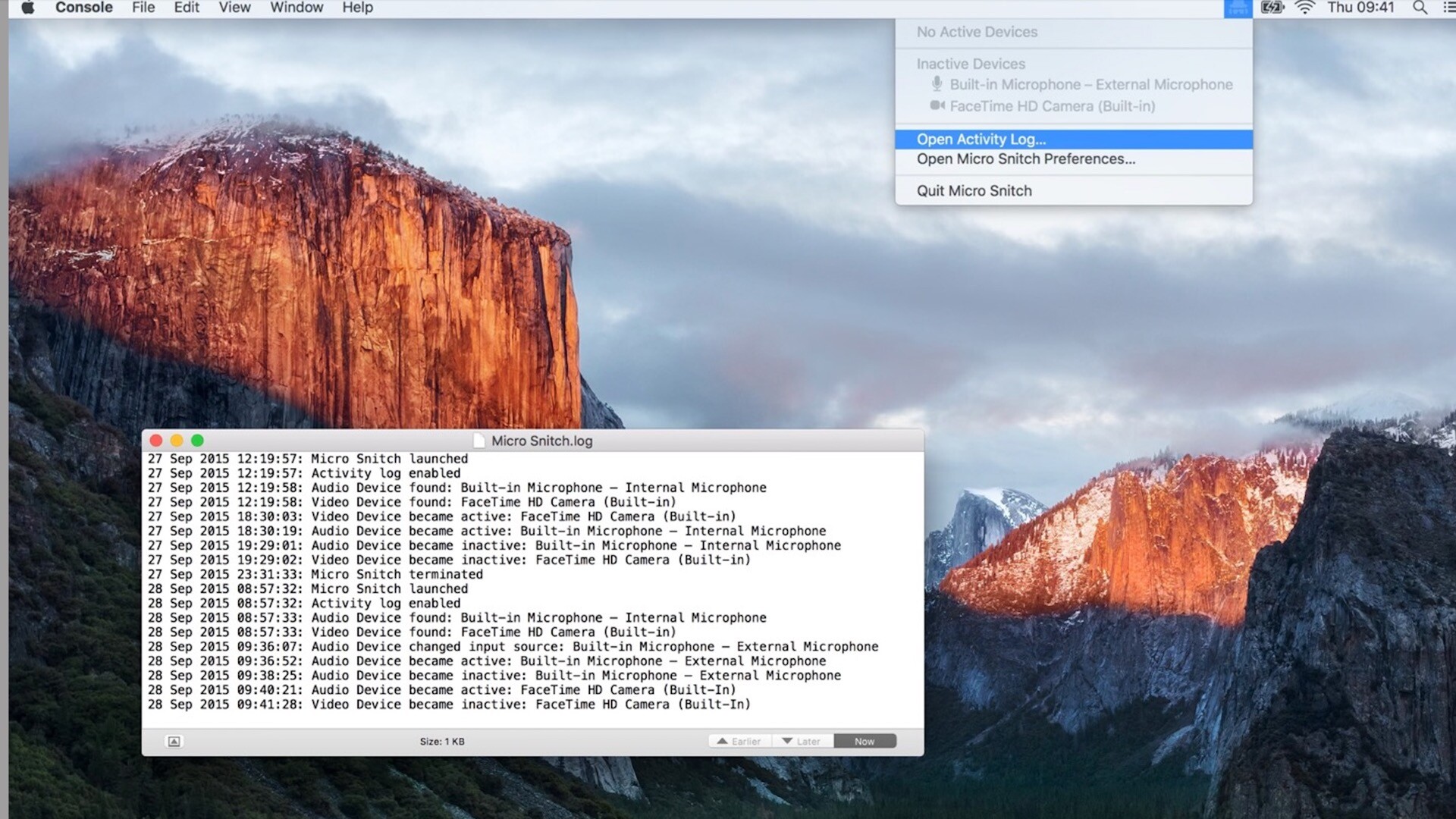Image resolution: width=1456 pixels, height=819 pixels.
Task: Click the 09:41:28 Video Device became inactive line
Action: coord(450,704)
